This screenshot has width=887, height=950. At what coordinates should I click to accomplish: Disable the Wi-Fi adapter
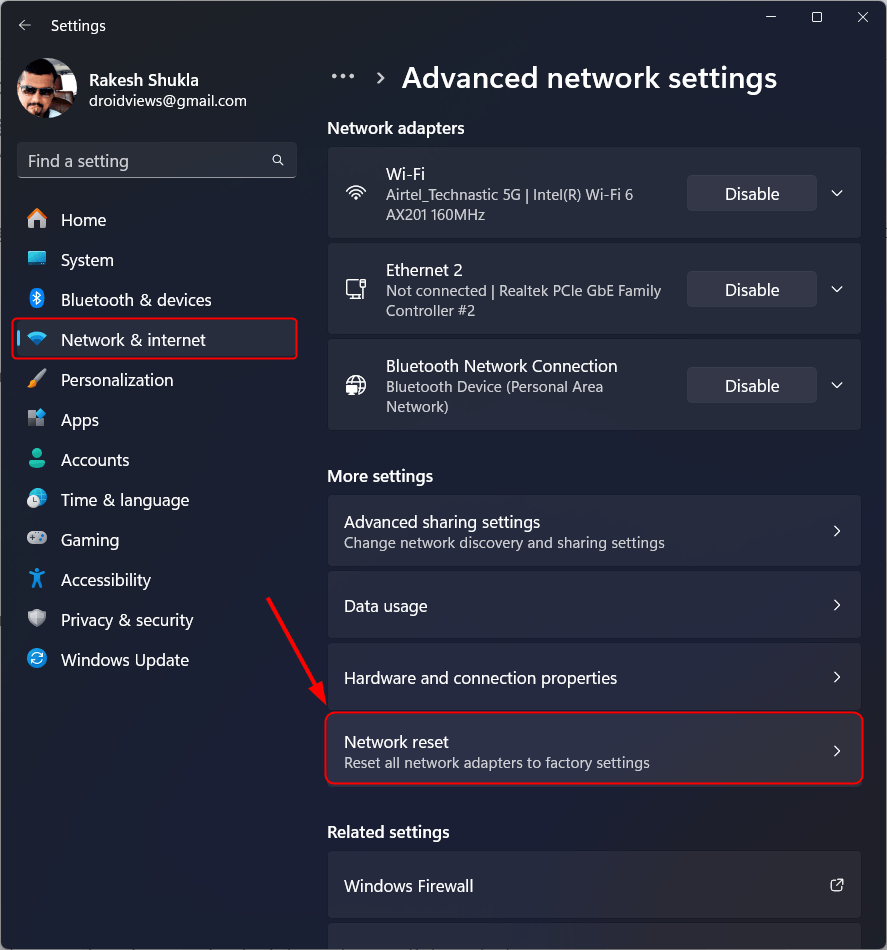click(x=751, y=194)
